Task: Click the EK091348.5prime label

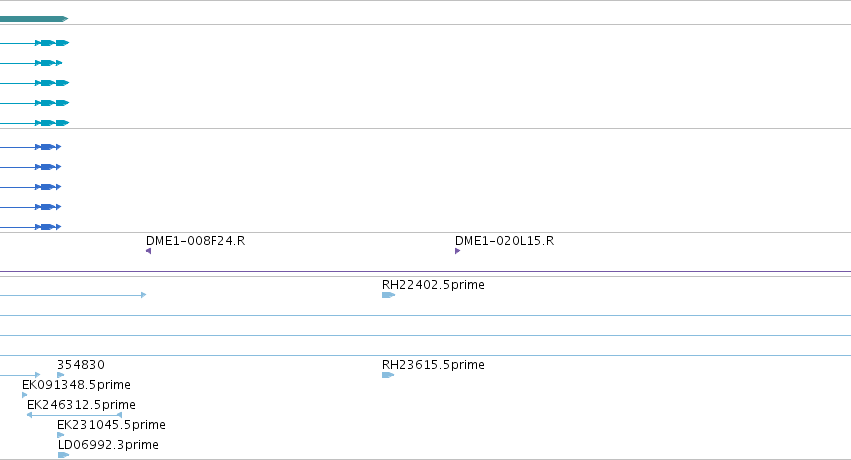Action: pos(76,385)
